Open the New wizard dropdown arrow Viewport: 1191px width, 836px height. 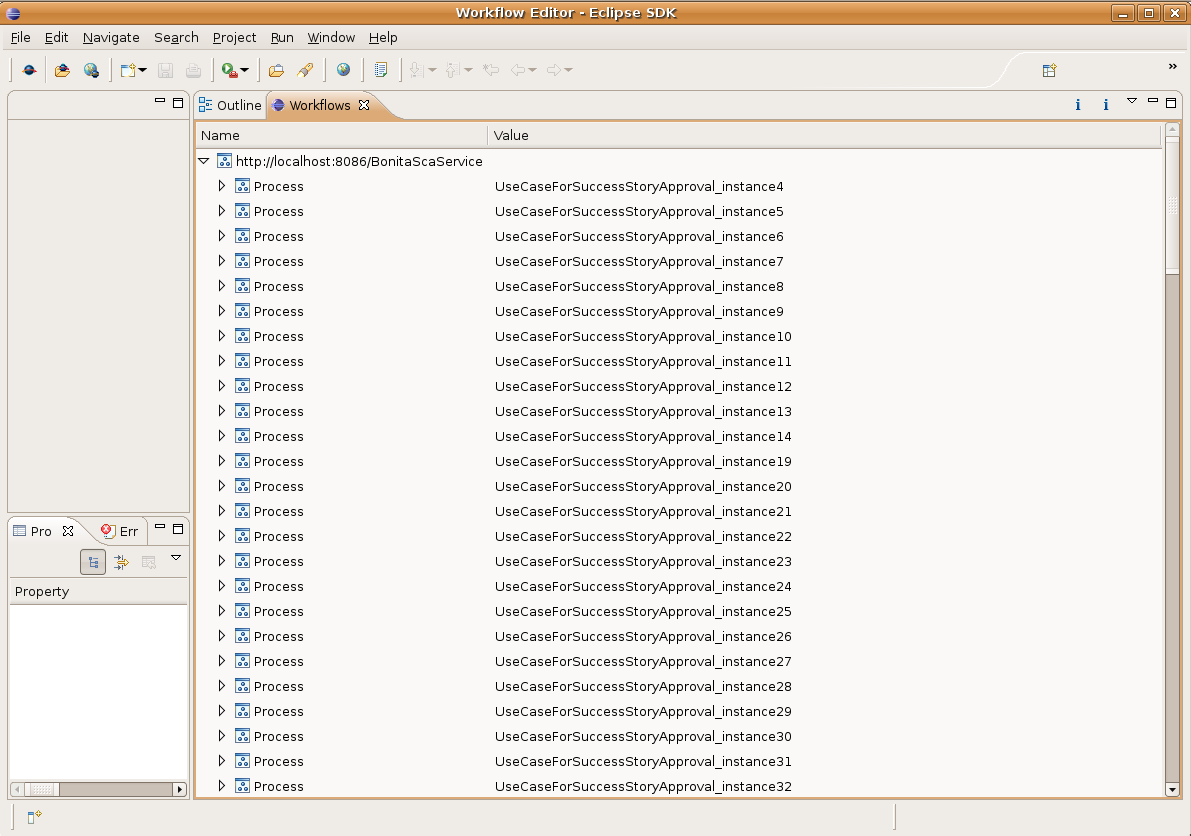pos(142,70)
